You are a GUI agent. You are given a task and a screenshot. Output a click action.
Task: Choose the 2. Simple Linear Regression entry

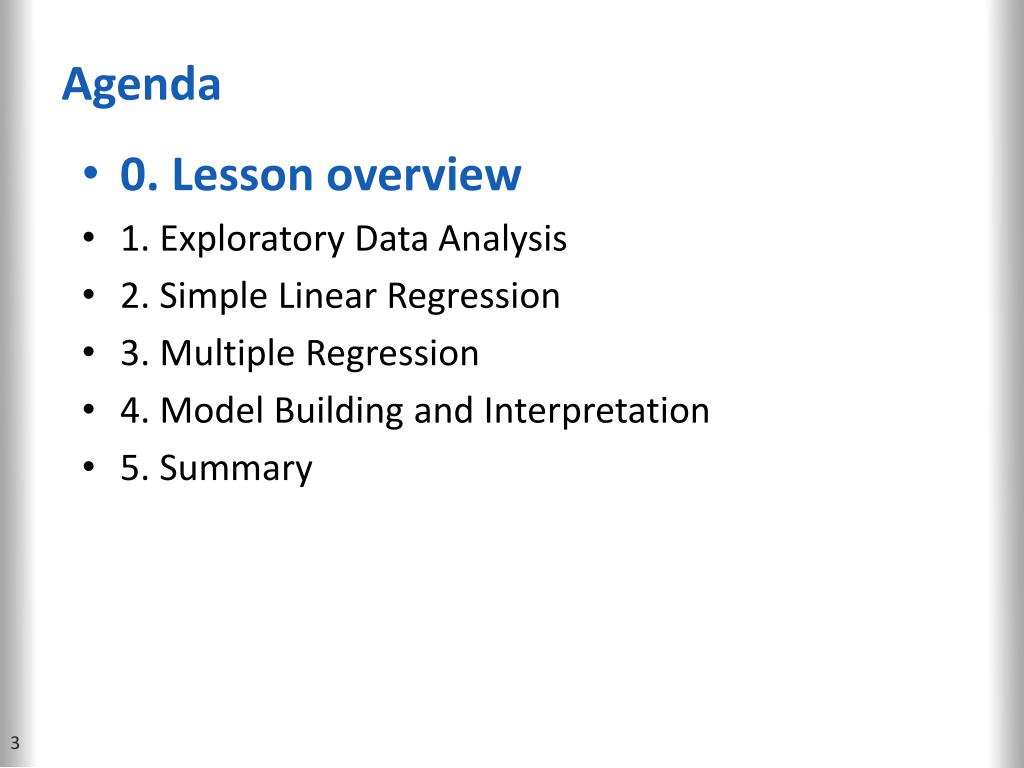[340, 296]
